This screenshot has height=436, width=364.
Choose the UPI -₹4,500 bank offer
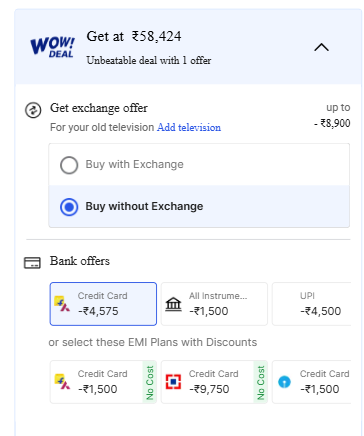coord(312,304)
